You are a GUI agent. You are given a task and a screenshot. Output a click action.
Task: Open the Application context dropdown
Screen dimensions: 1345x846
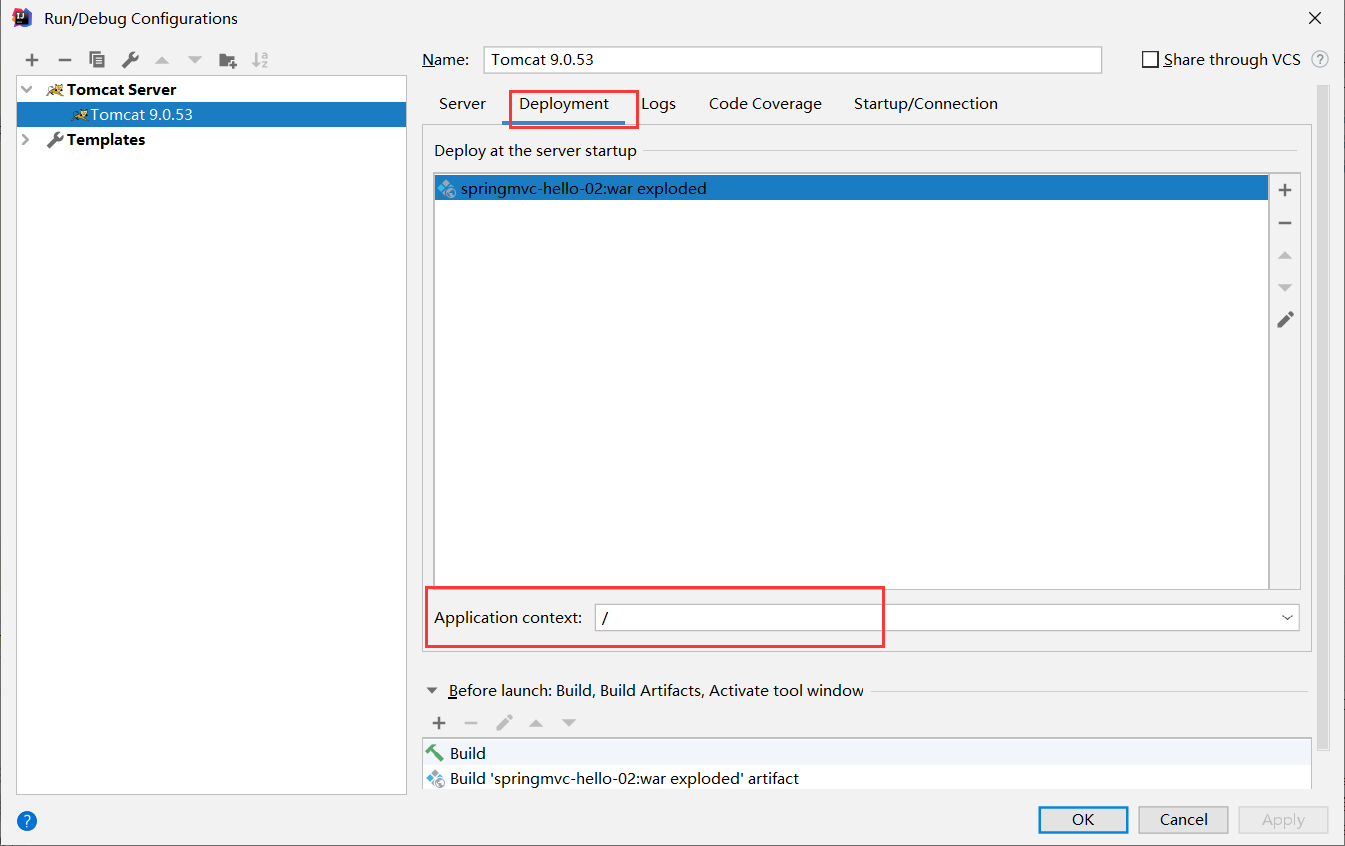click(x=1287, y=618)
